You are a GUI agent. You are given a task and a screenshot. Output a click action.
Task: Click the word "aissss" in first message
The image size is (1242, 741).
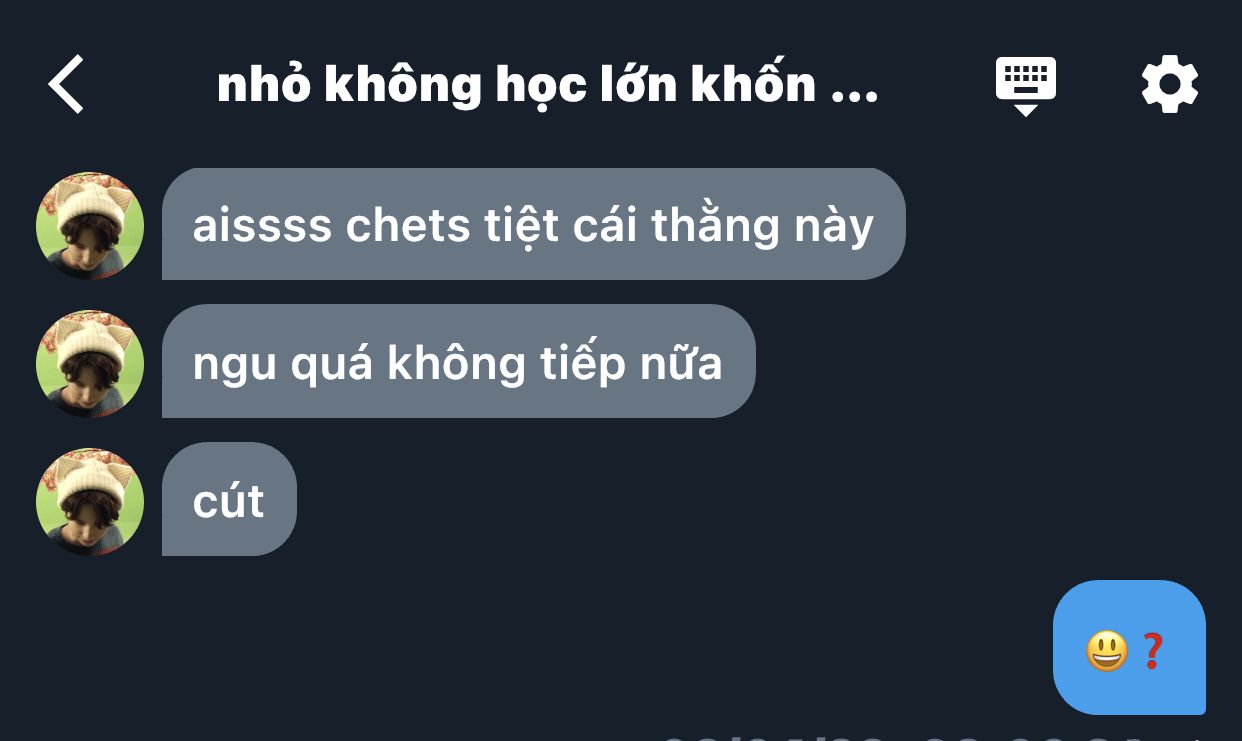coord(262,226)
